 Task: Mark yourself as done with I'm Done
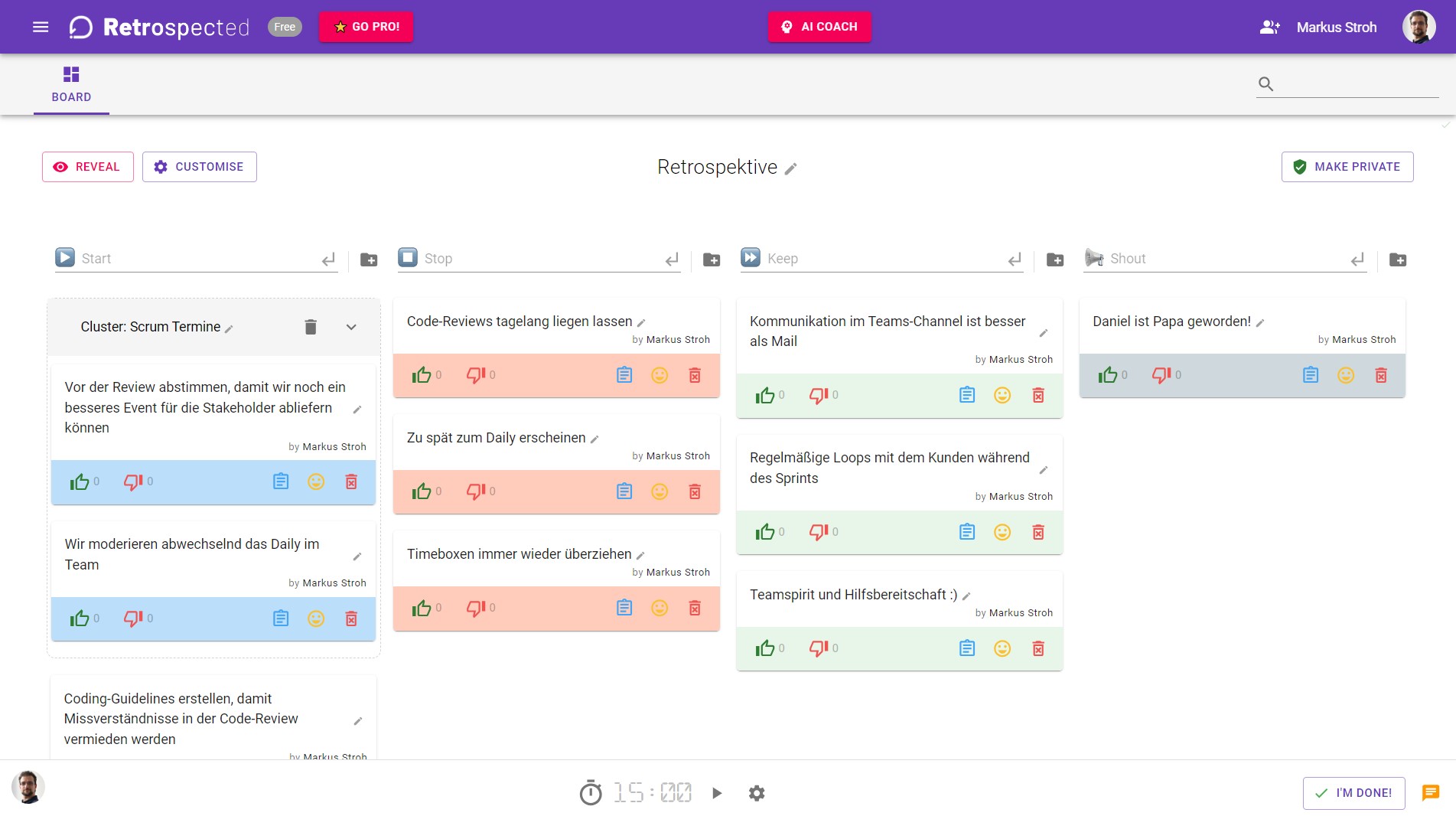(1353, 793)
